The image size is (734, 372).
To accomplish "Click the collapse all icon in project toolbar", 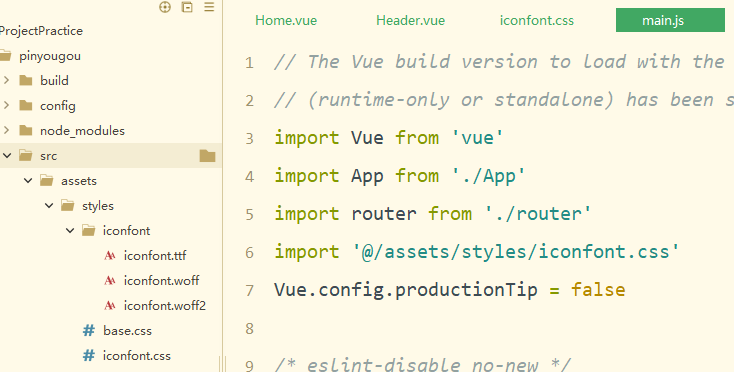I will click(x=187, y=7).
